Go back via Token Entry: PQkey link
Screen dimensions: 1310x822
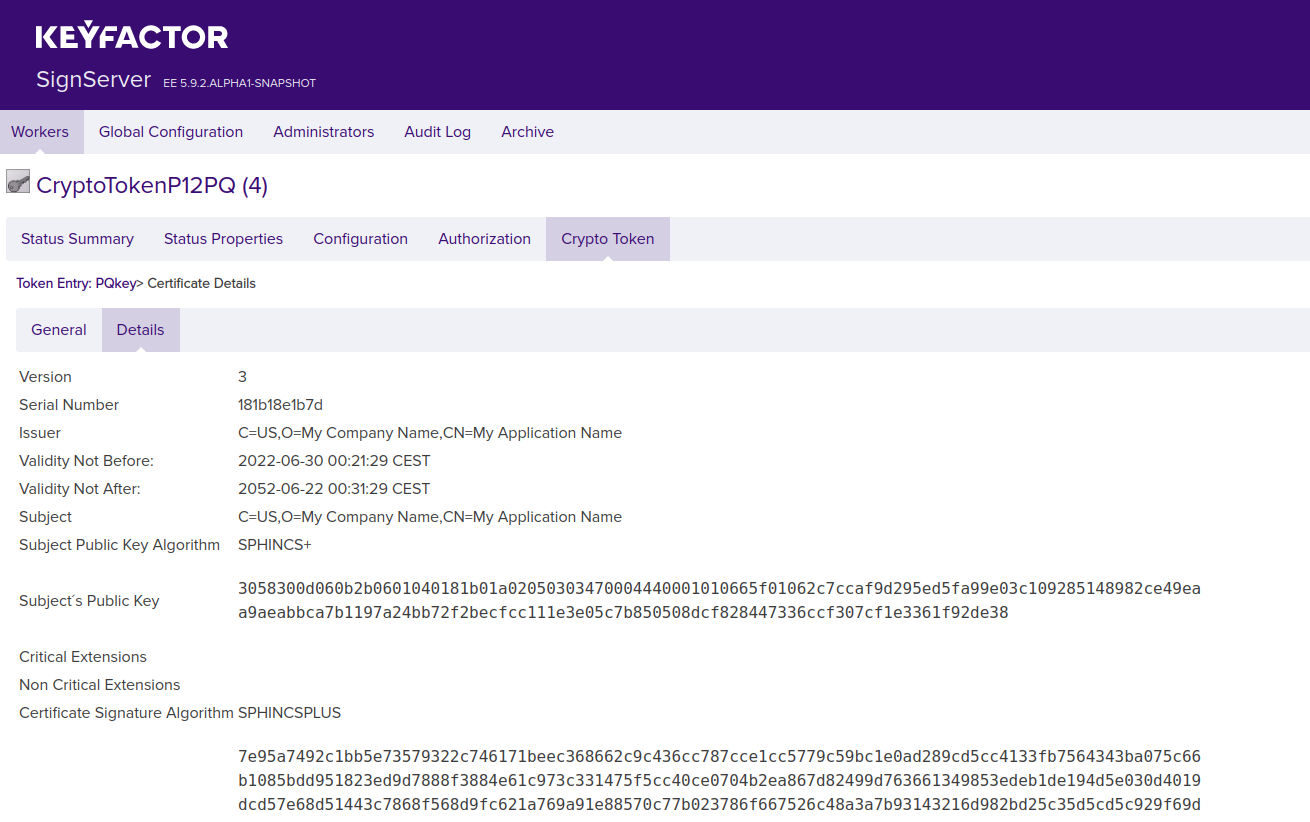click(75, 284)
